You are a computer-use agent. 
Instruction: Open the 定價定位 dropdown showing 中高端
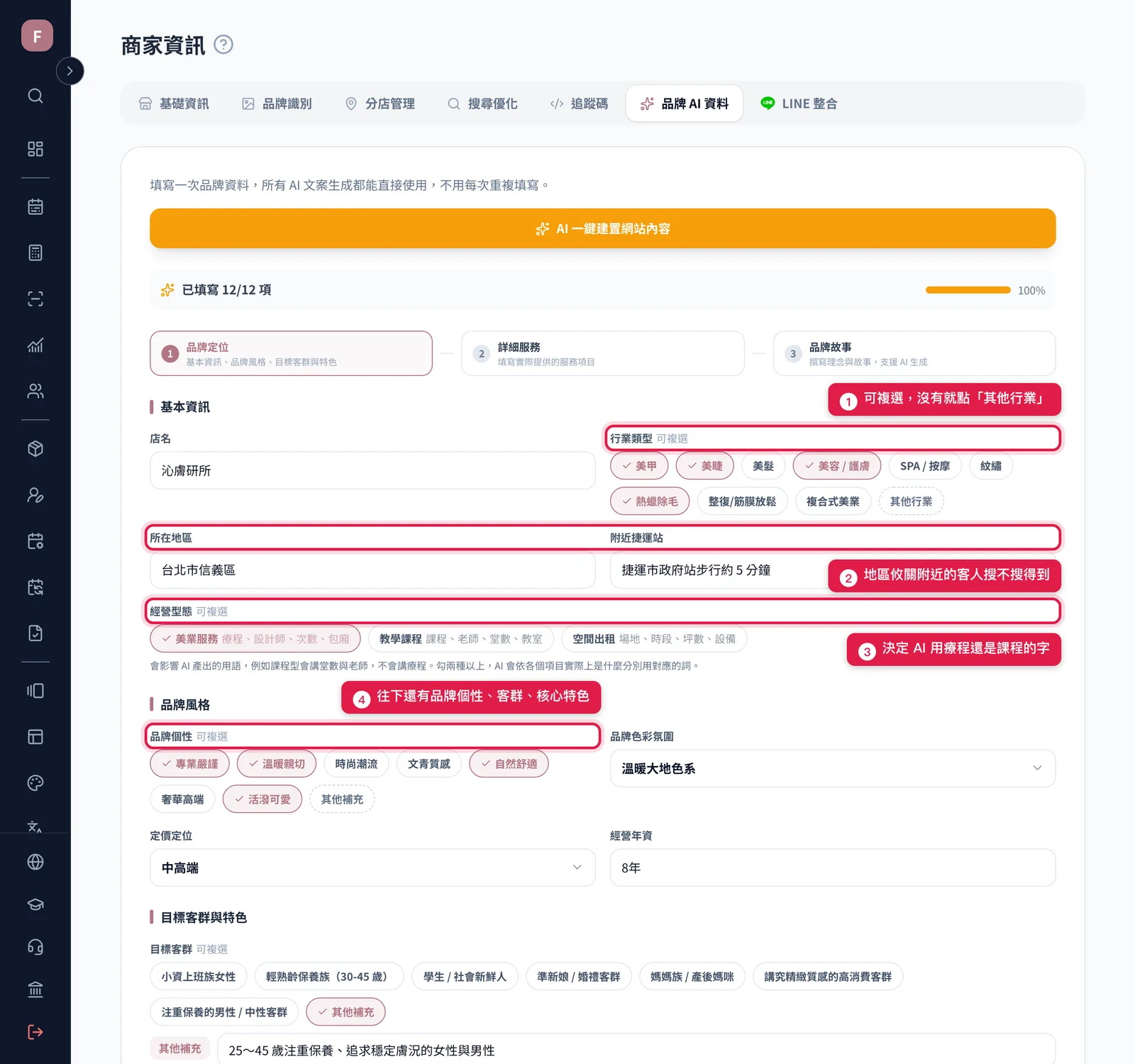(x=372, y=868)
